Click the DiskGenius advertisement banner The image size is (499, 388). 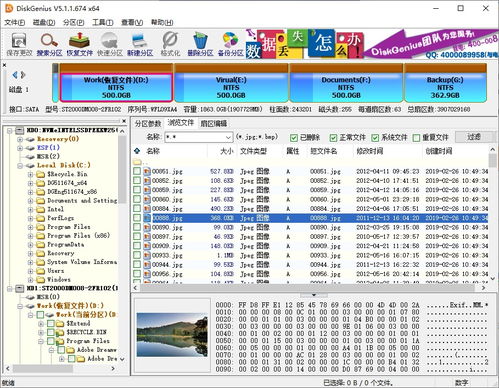[372, 44]
